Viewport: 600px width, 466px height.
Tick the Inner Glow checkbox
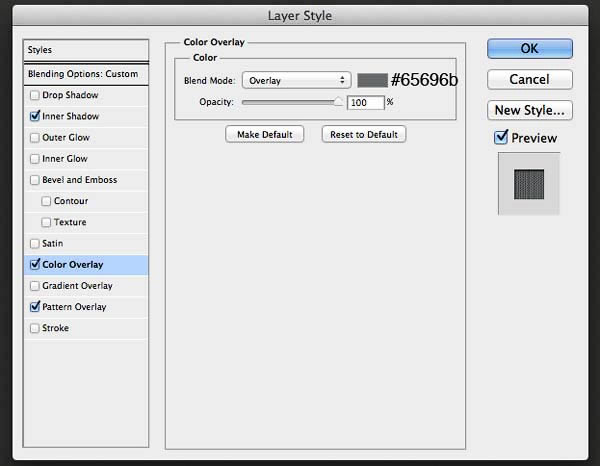coord(34,158)
